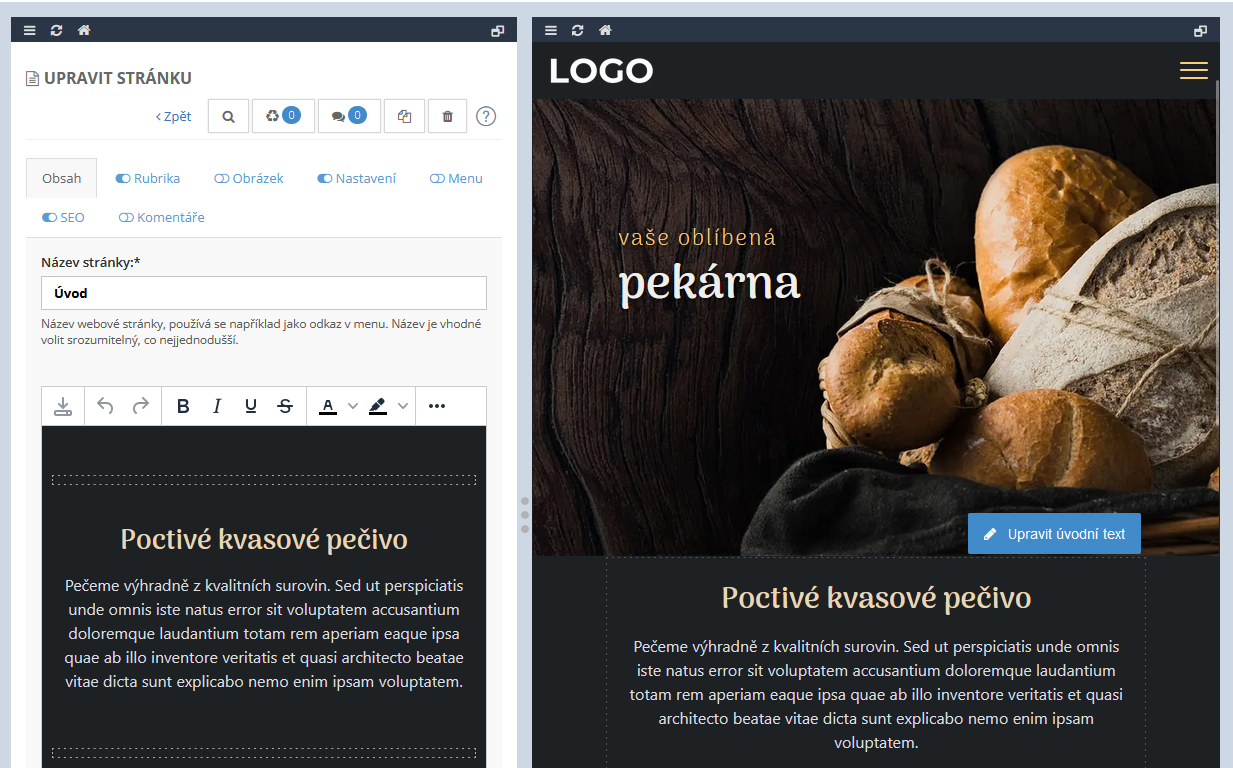This screenshot has width=1233, height=768.
Task: Toggle the Obrázek switch tab
Action: (x=249, y=178)
